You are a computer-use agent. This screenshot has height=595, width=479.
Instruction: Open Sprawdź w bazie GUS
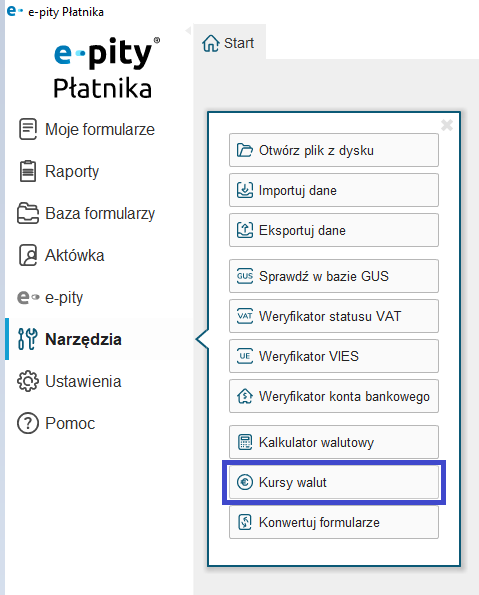pos(334,276)
